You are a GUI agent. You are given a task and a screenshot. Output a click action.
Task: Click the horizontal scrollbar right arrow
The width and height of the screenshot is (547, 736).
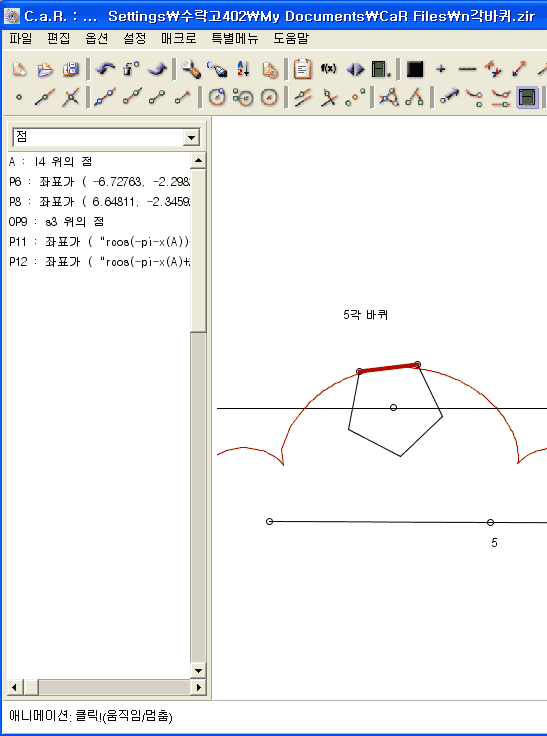(x=198, y=688)
